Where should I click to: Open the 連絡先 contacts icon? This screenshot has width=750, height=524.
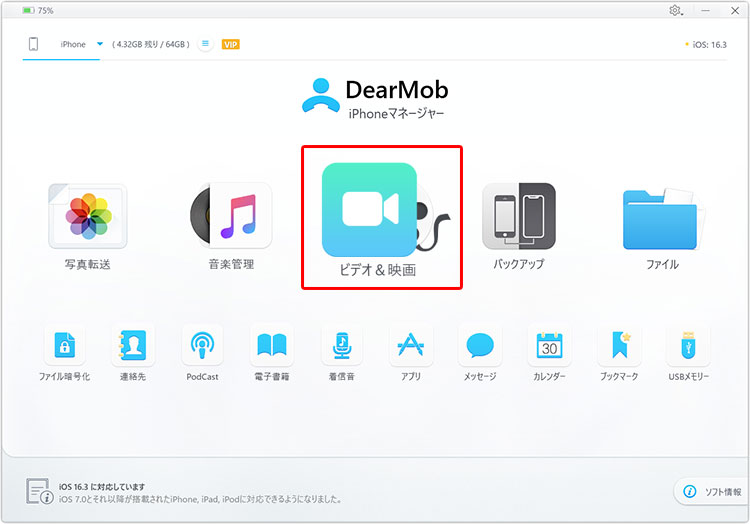pyautogui.click(x=132, y=345)
